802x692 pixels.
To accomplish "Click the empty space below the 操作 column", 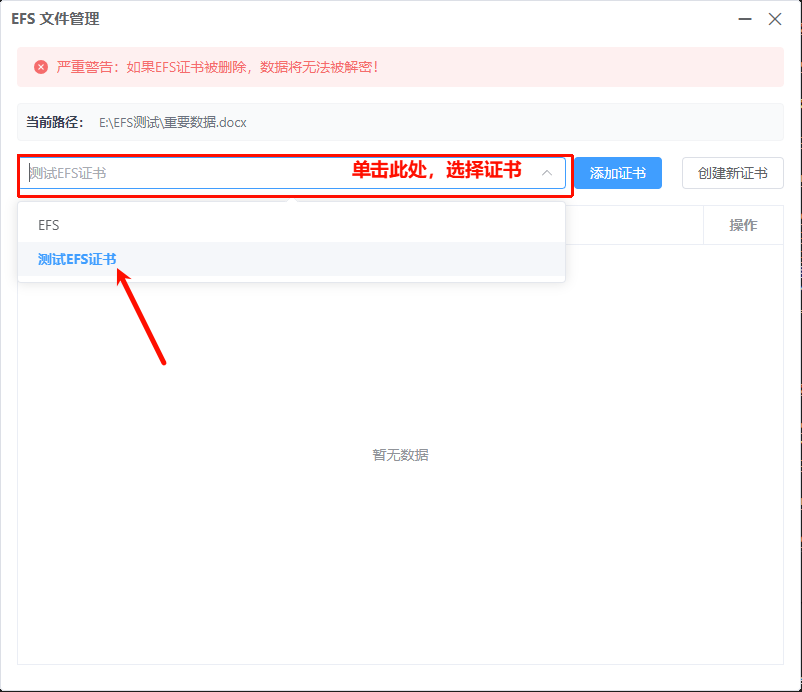I will [x=743, y=400].
